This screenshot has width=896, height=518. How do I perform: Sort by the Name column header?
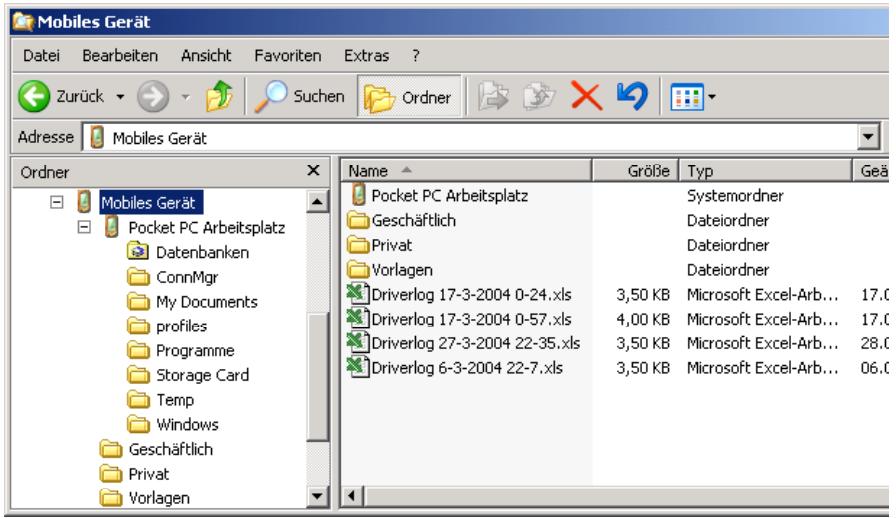[466, 170]
